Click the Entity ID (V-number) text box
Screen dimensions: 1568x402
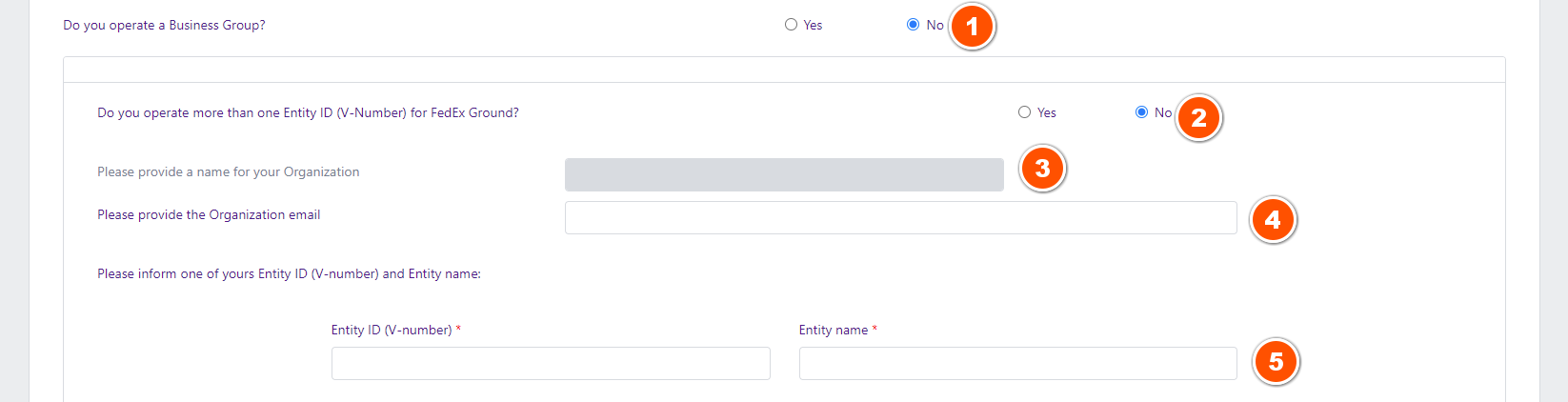(x=551, y=363)
